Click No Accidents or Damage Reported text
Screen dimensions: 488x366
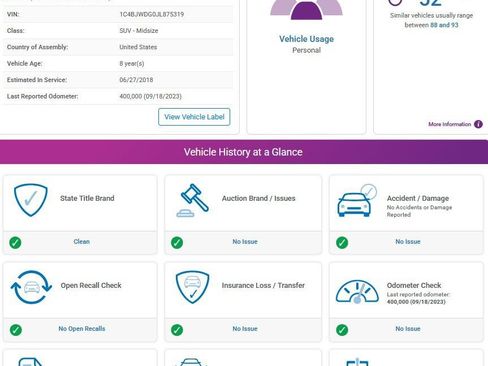click(x=419, y=211)
